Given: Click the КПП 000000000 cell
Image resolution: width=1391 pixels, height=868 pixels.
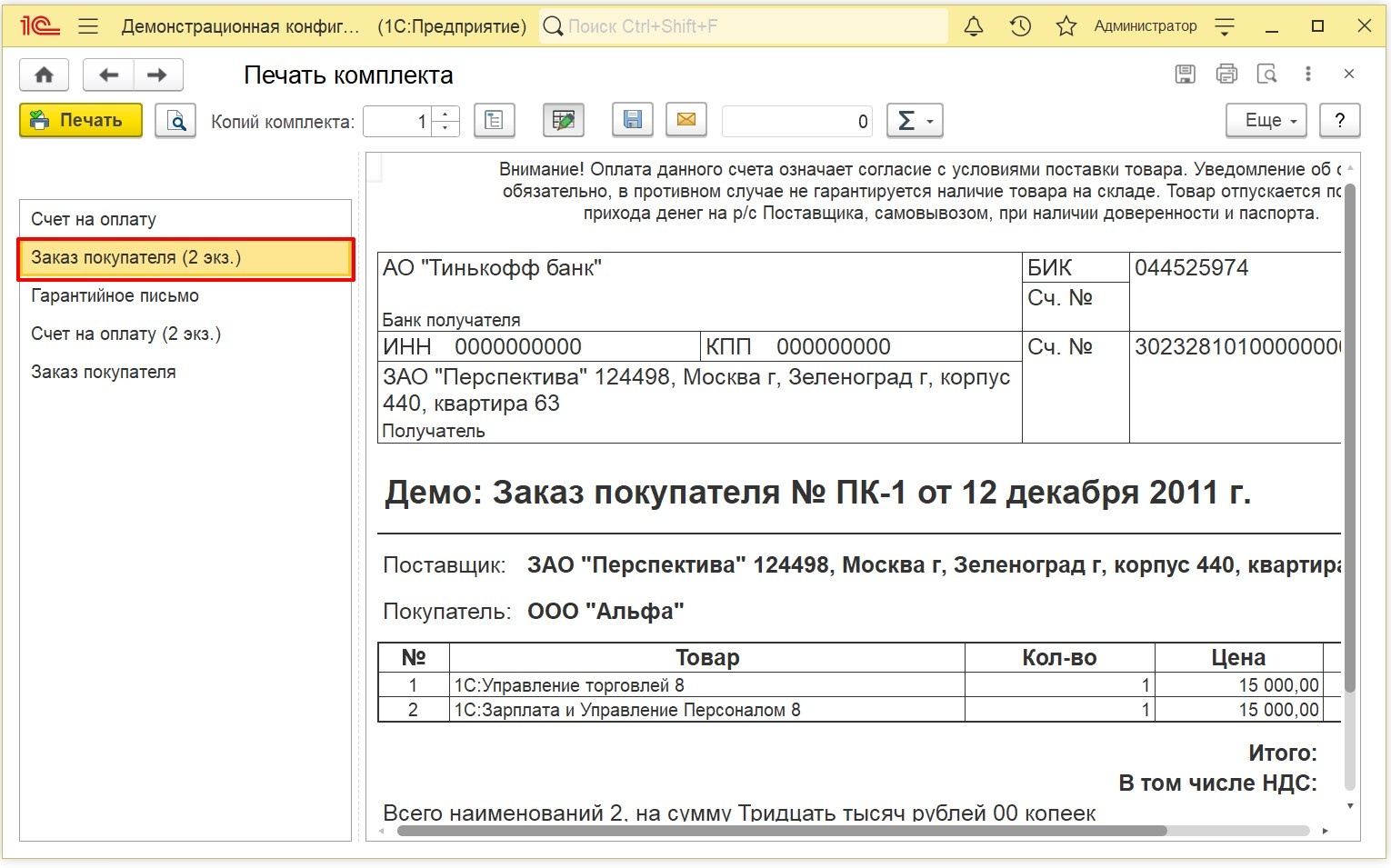Looking at the screenshot, I should [860, 346].
